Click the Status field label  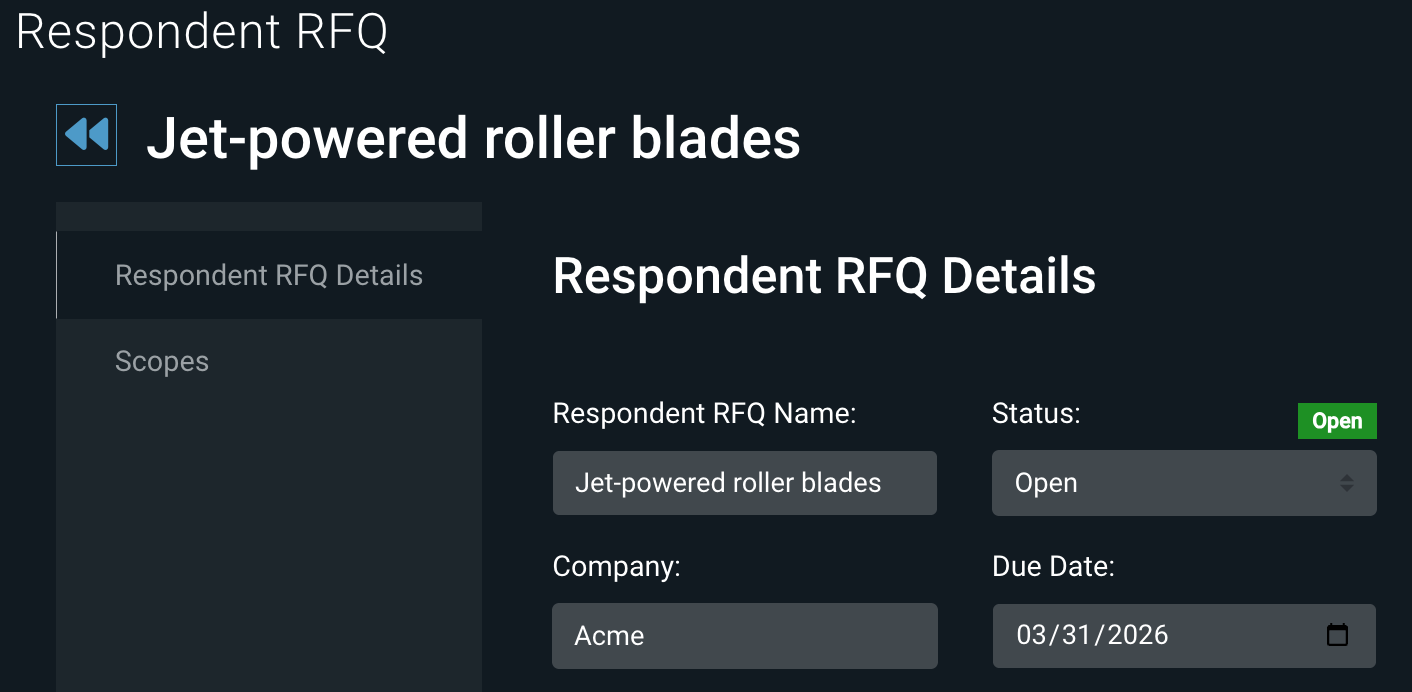pos(1036,414)
